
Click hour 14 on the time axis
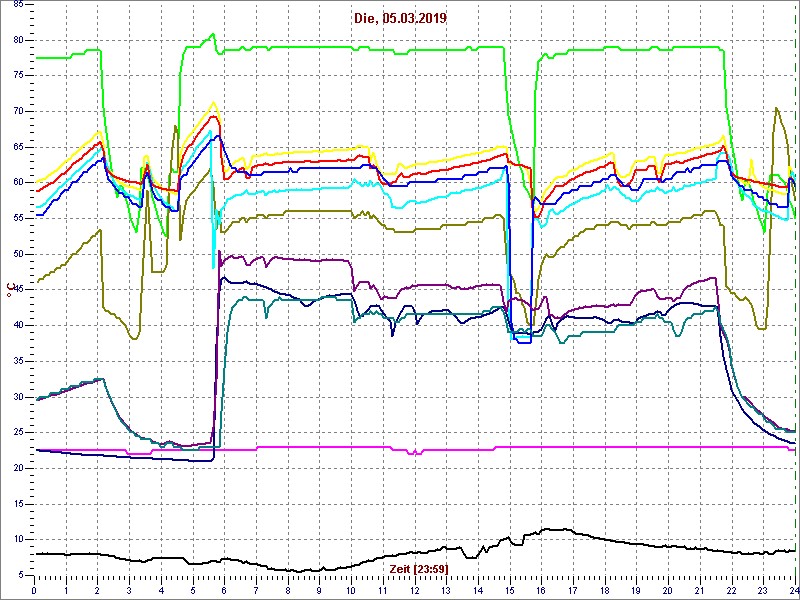478,589
